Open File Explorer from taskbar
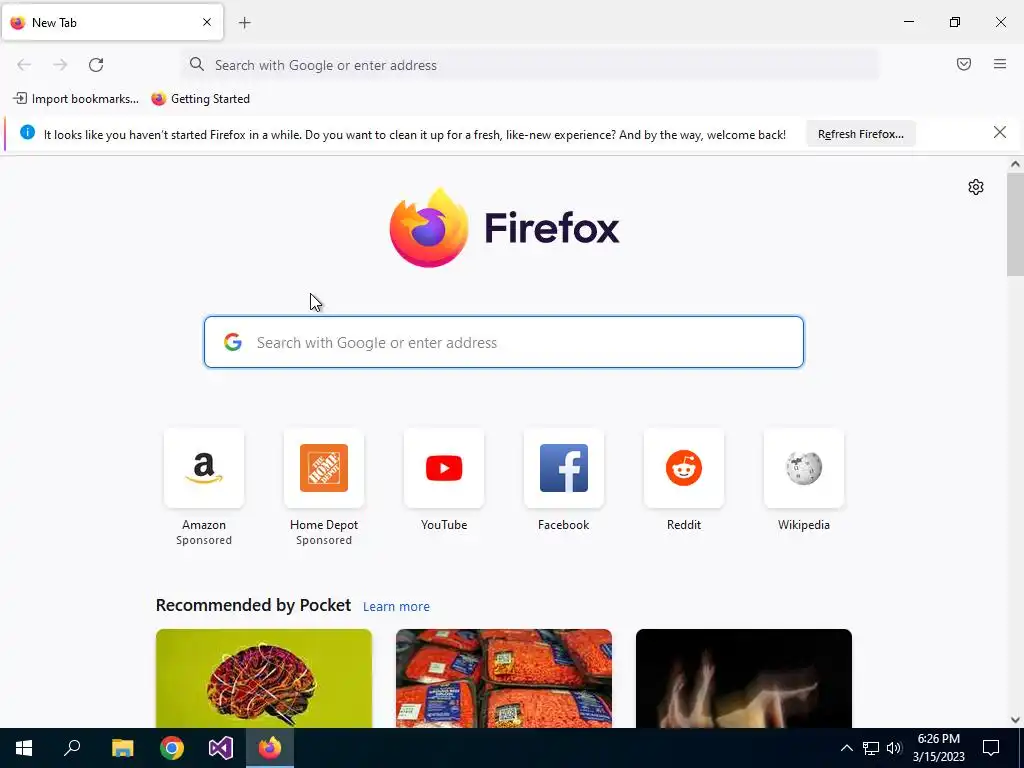 point(122,748)
